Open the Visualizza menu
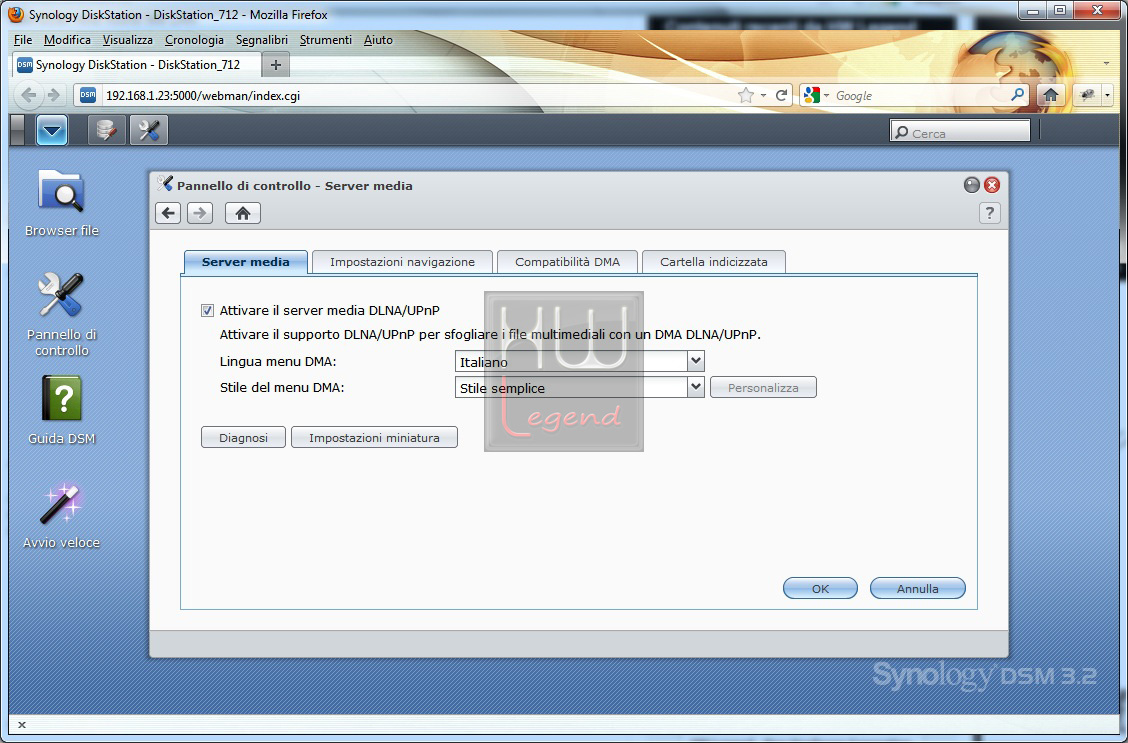 [127, 40]
